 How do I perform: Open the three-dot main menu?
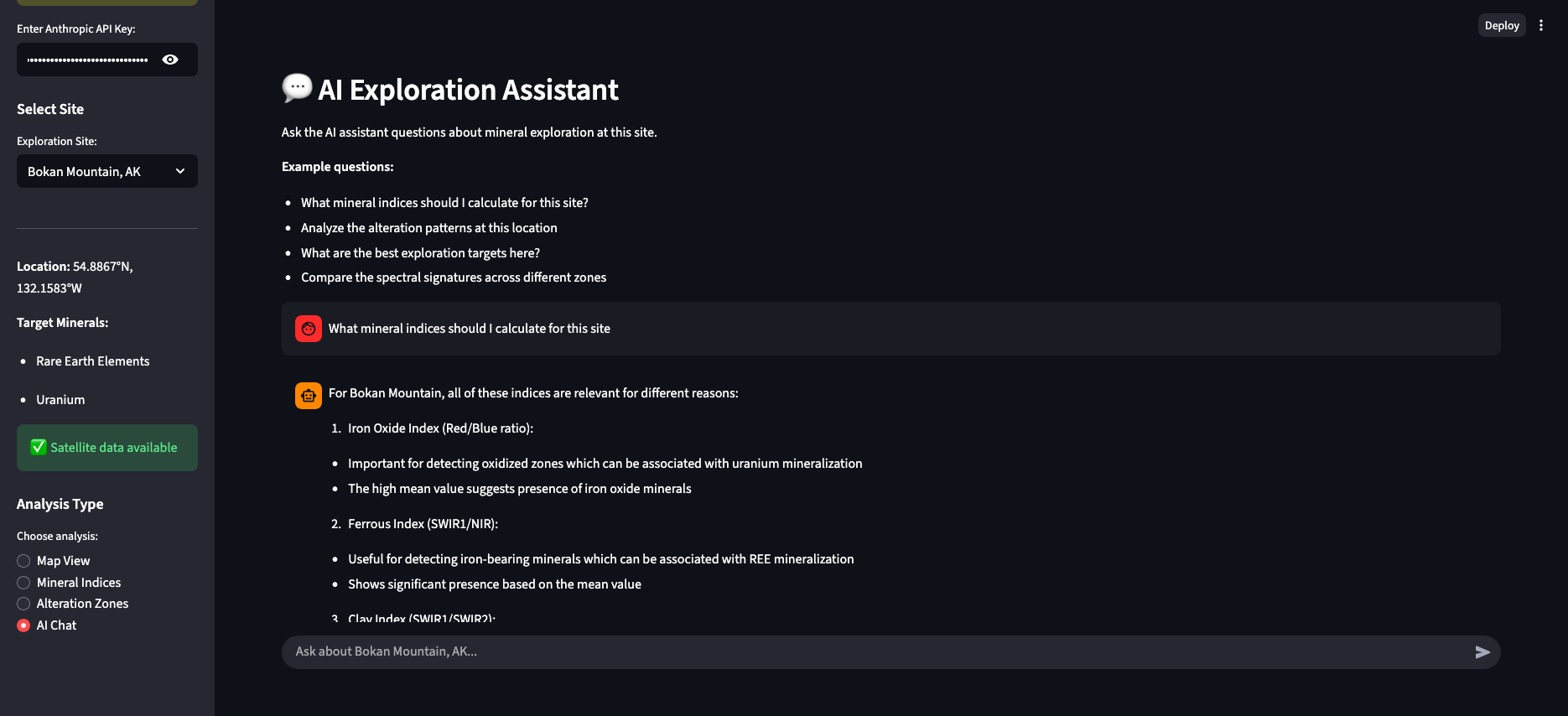tap(1540, 26)
